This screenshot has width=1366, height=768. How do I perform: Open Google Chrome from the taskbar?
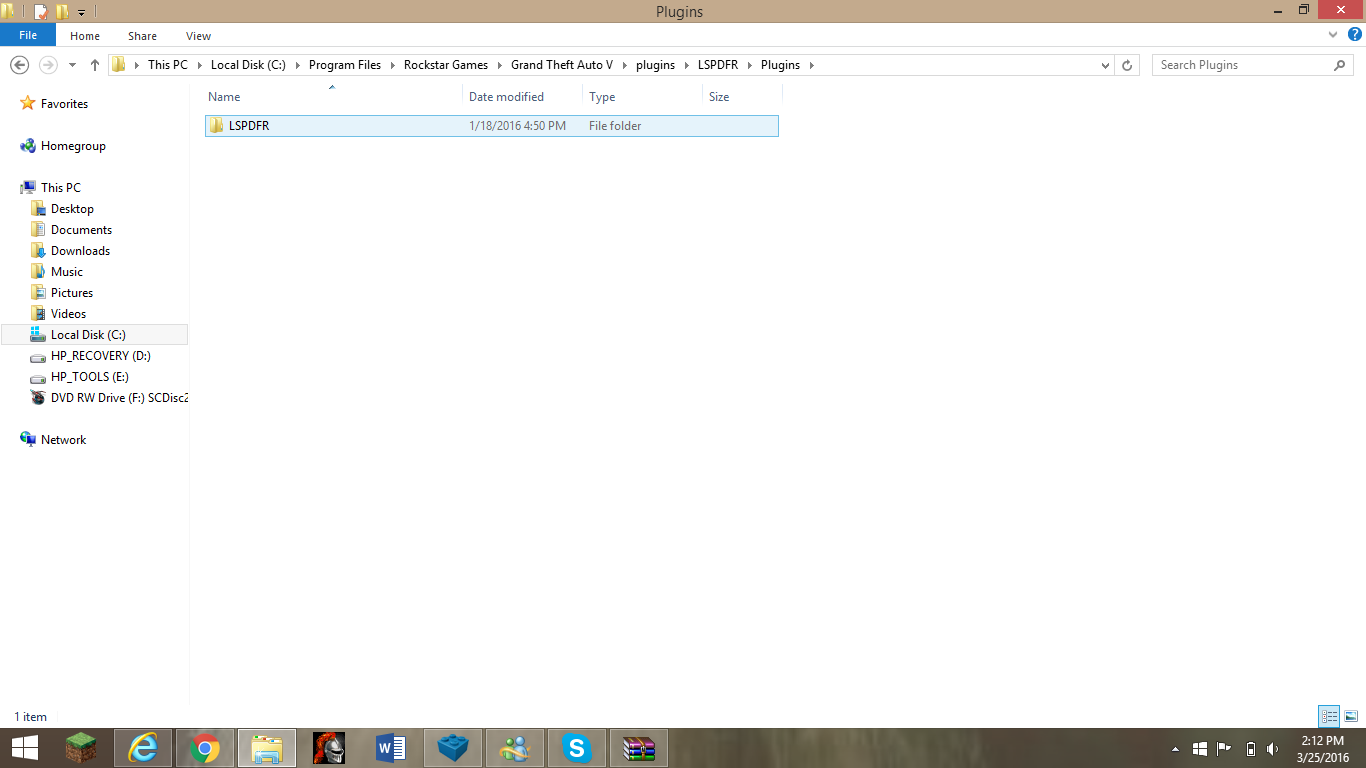click(x=205, y=748)
